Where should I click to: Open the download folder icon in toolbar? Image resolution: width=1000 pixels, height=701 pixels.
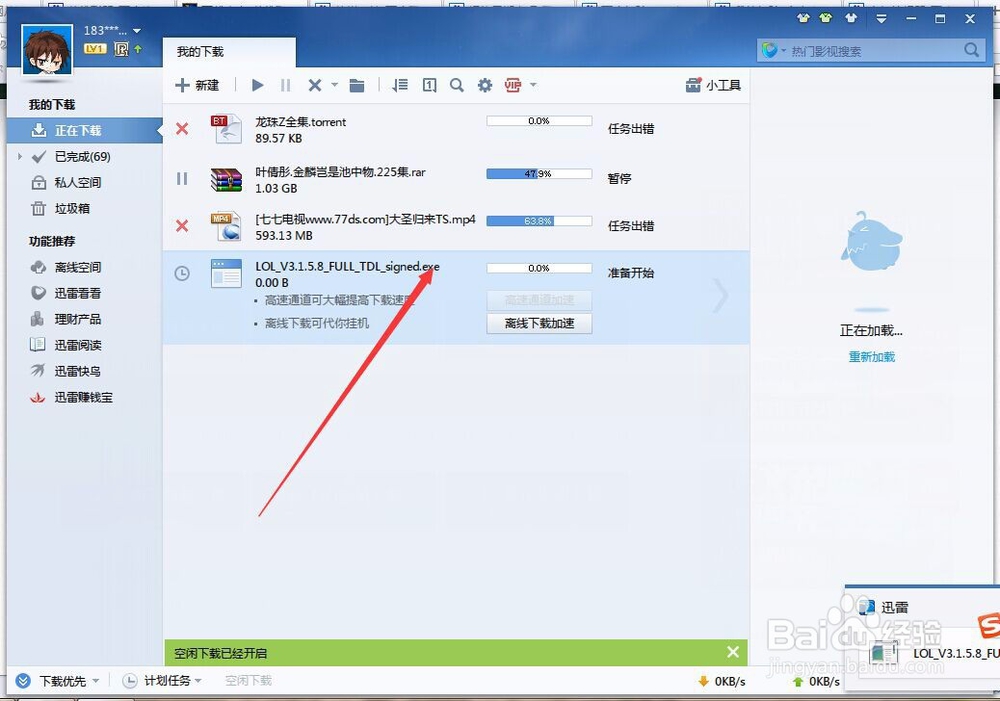[x=357, y=85]
